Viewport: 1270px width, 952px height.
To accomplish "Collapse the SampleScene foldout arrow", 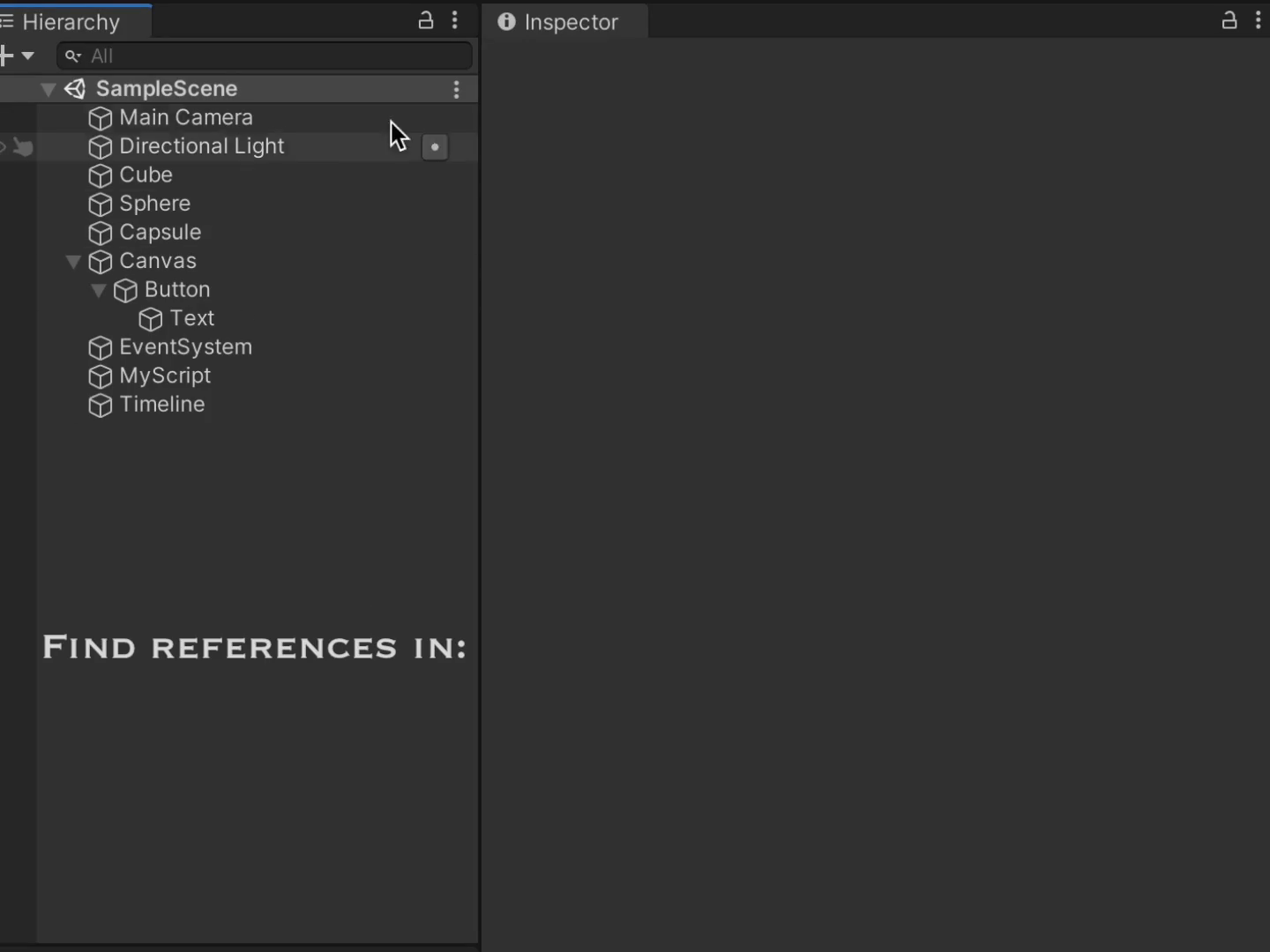I will pyautogui.click(x=49, y=89).
